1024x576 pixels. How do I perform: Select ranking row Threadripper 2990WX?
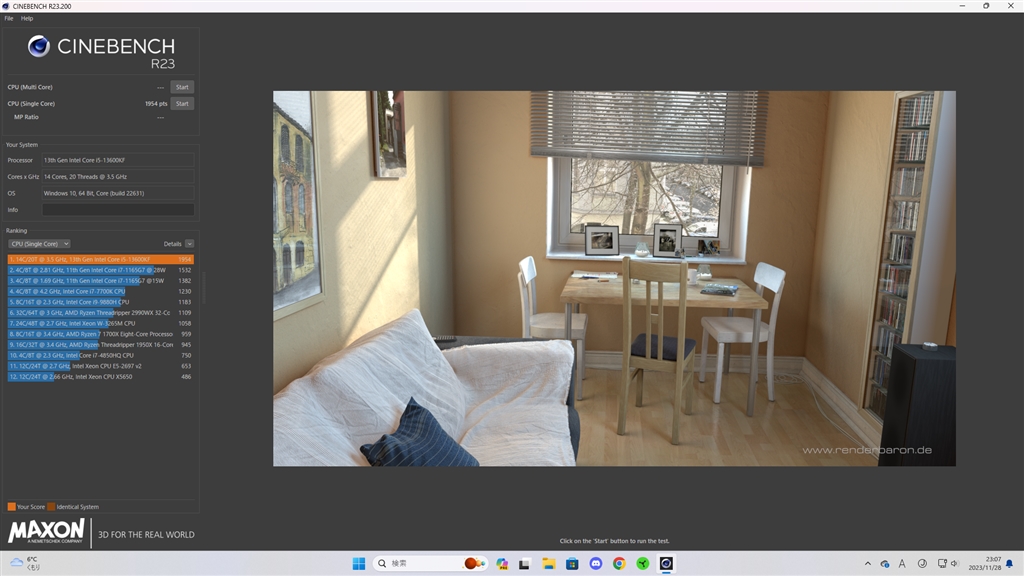click(101, 312)
